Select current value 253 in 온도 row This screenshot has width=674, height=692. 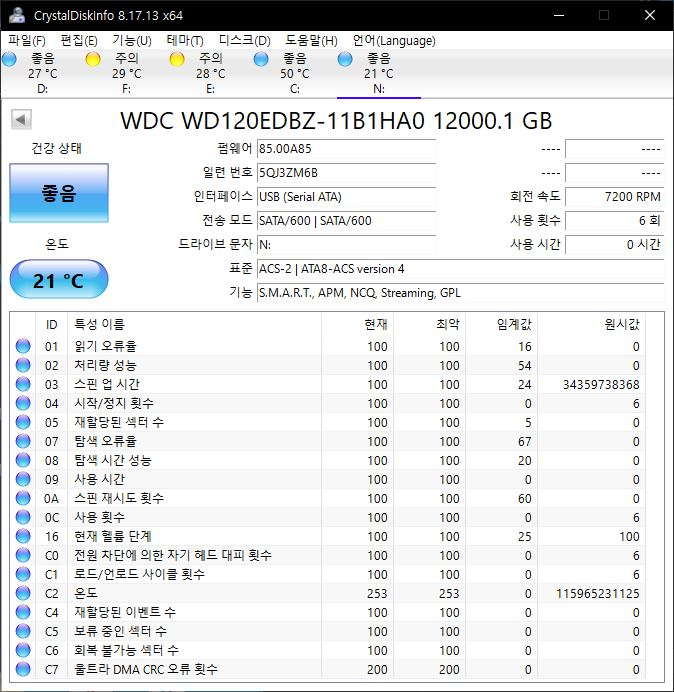tap(377, 593)
